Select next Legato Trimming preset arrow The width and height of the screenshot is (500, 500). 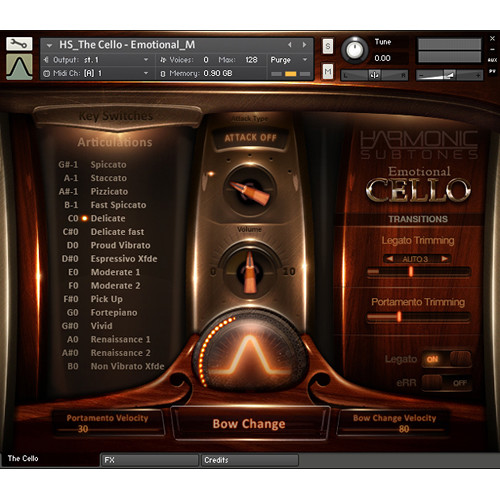click(444, 259)
